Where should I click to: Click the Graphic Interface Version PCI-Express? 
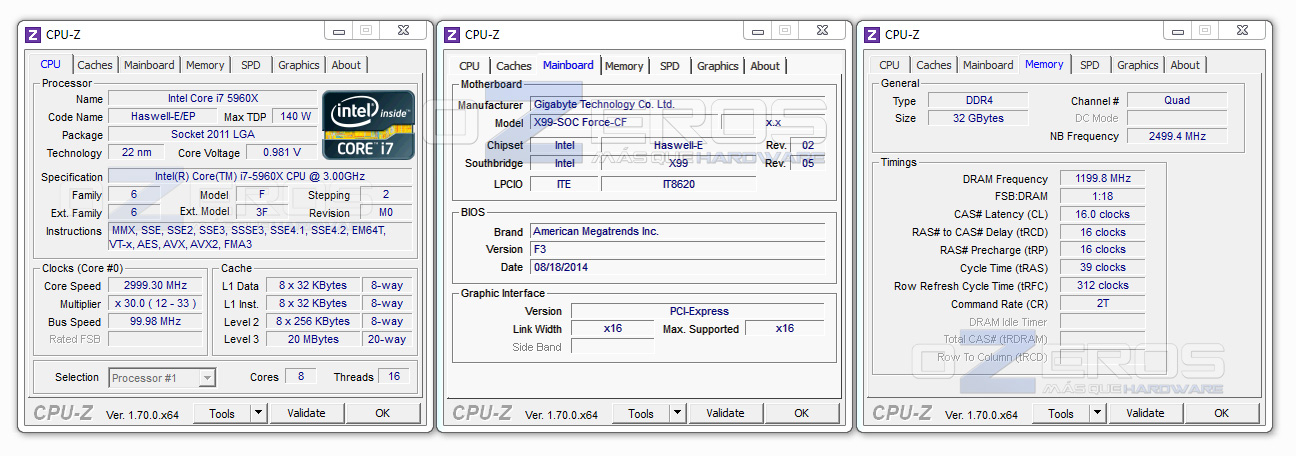point(699,311)
